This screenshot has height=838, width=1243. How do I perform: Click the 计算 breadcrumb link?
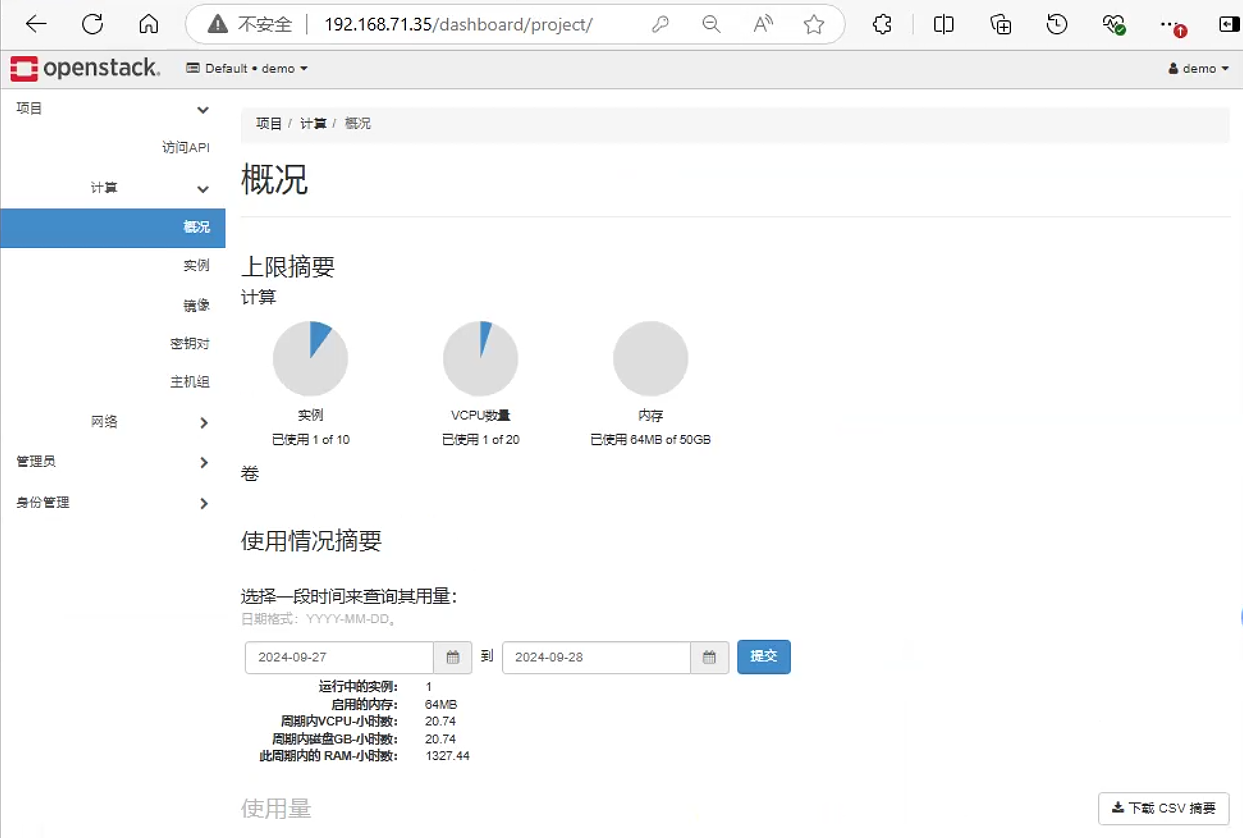[x=313, y=124]
